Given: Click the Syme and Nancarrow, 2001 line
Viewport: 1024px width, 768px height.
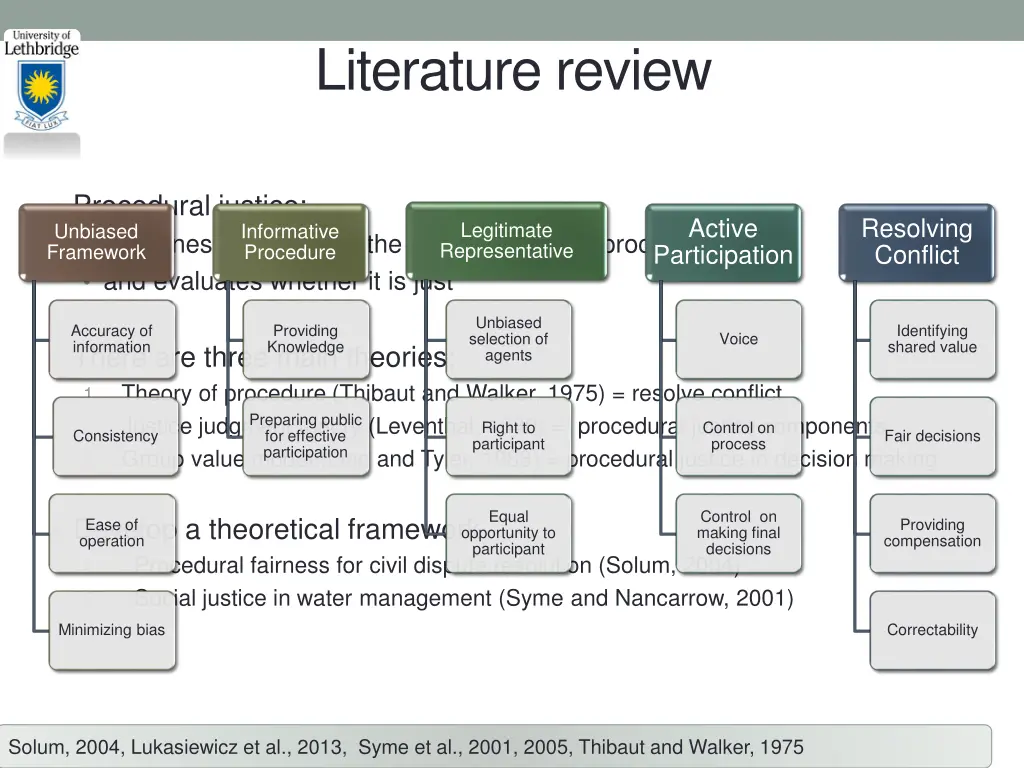Looking at the screenshot, I should click(x=464, y=598).
